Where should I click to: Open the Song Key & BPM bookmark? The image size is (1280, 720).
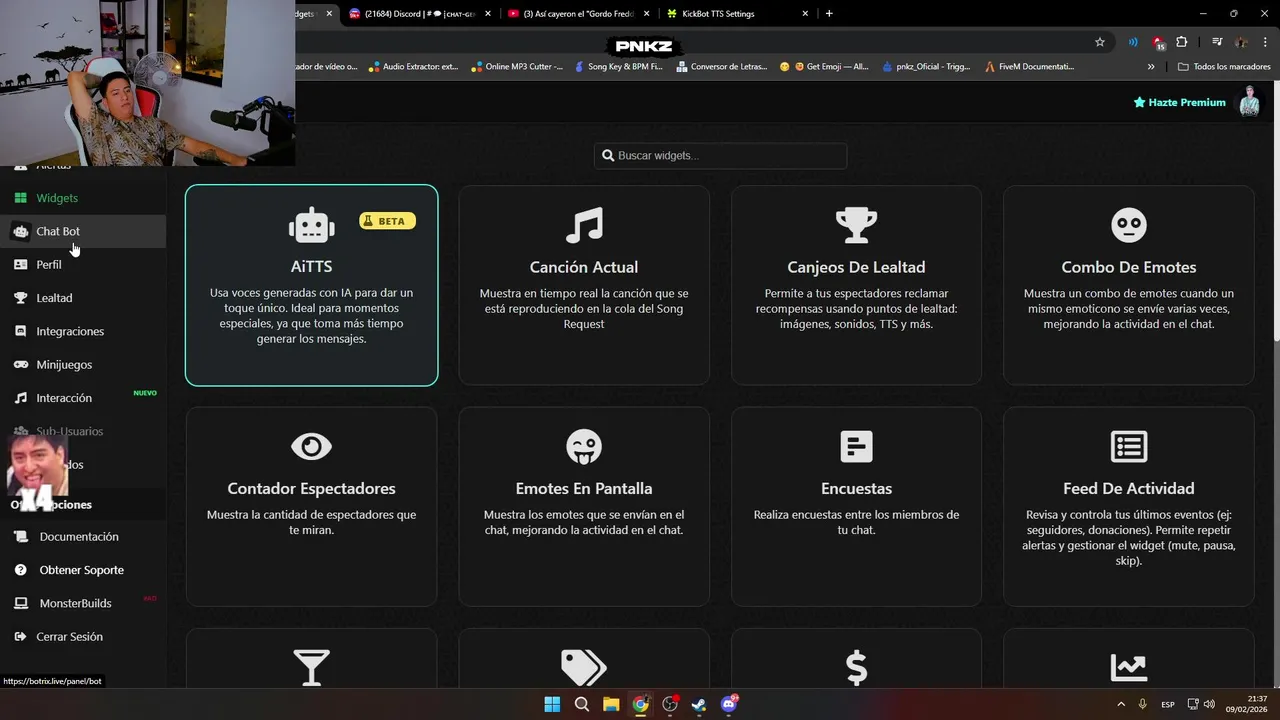coord(618,67)
